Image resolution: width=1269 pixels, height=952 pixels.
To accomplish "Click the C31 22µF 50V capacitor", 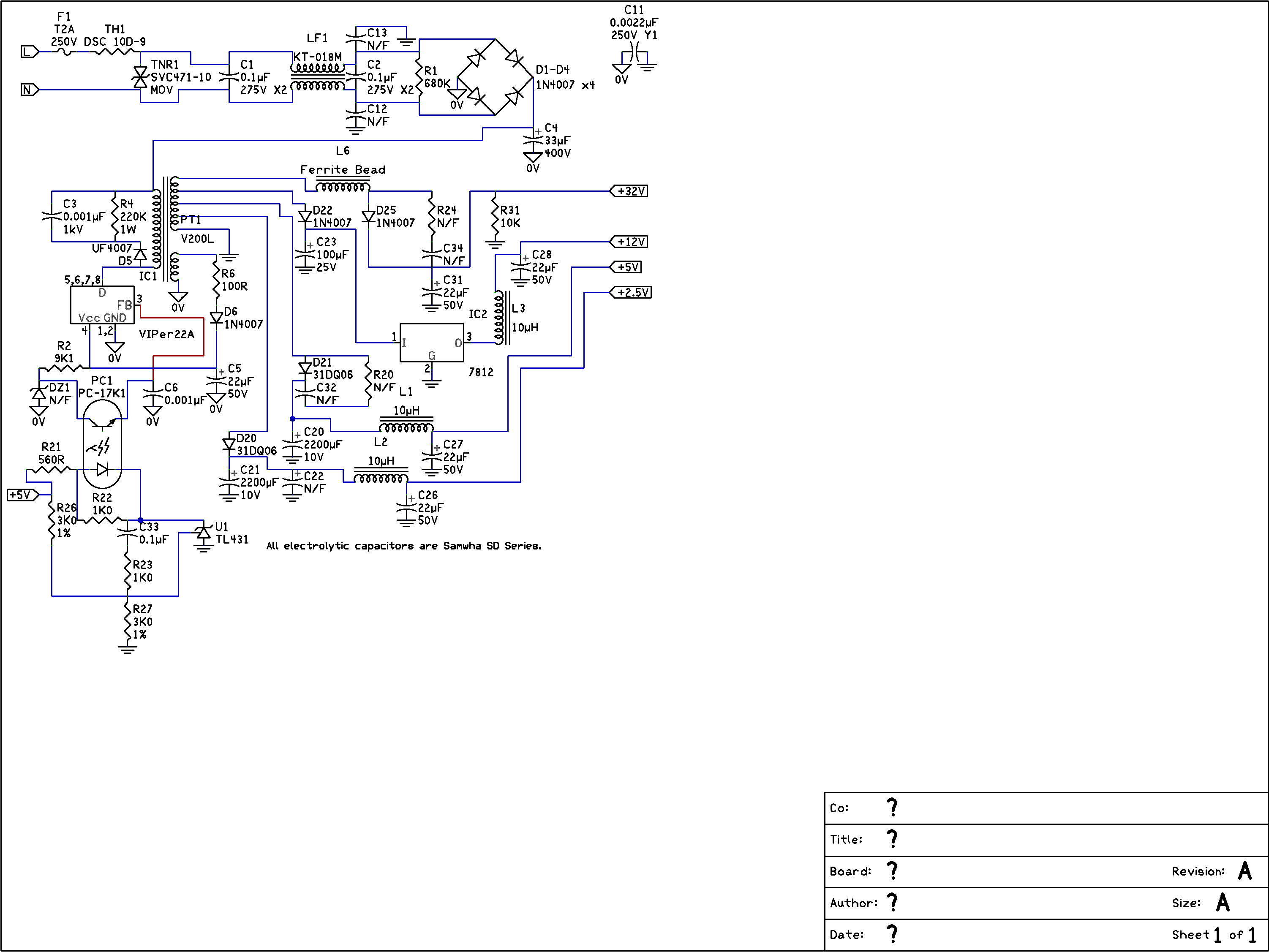I will point(431,292).
